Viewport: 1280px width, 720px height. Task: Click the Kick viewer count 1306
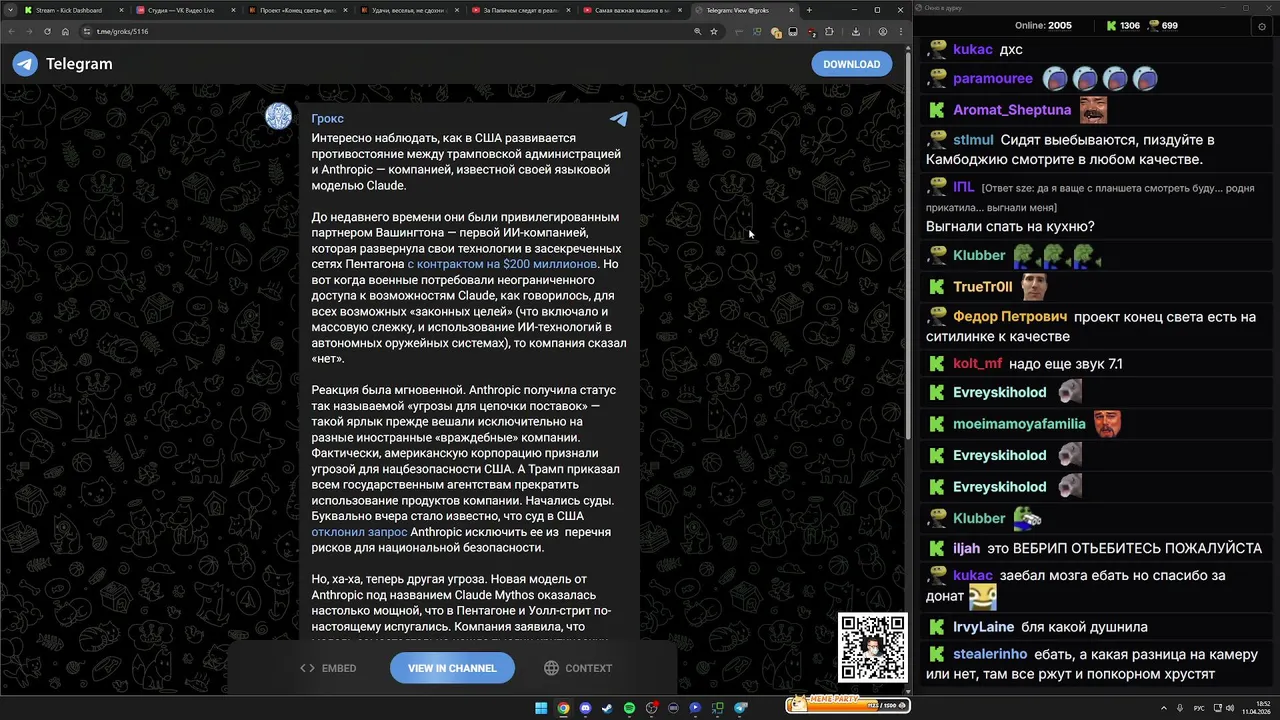pos(1122,25)
